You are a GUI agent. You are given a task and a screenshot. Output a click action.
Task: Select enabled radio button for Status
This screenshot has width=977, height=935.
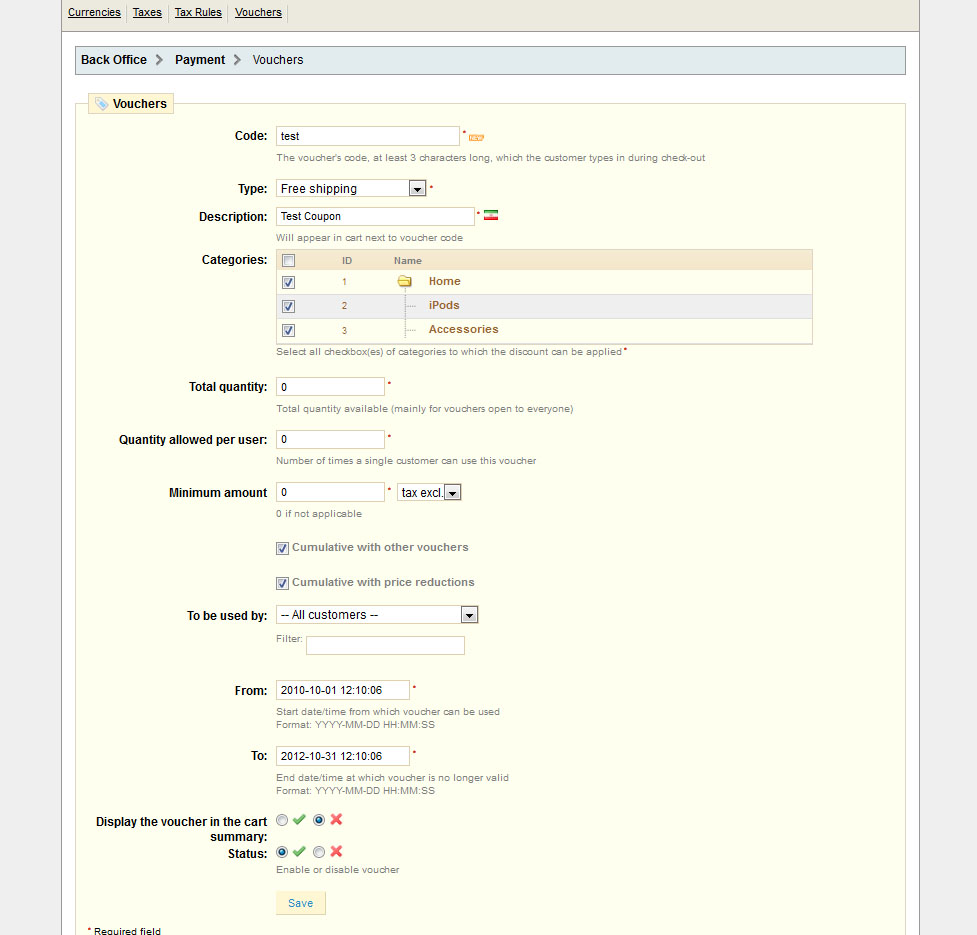point(282,852)
